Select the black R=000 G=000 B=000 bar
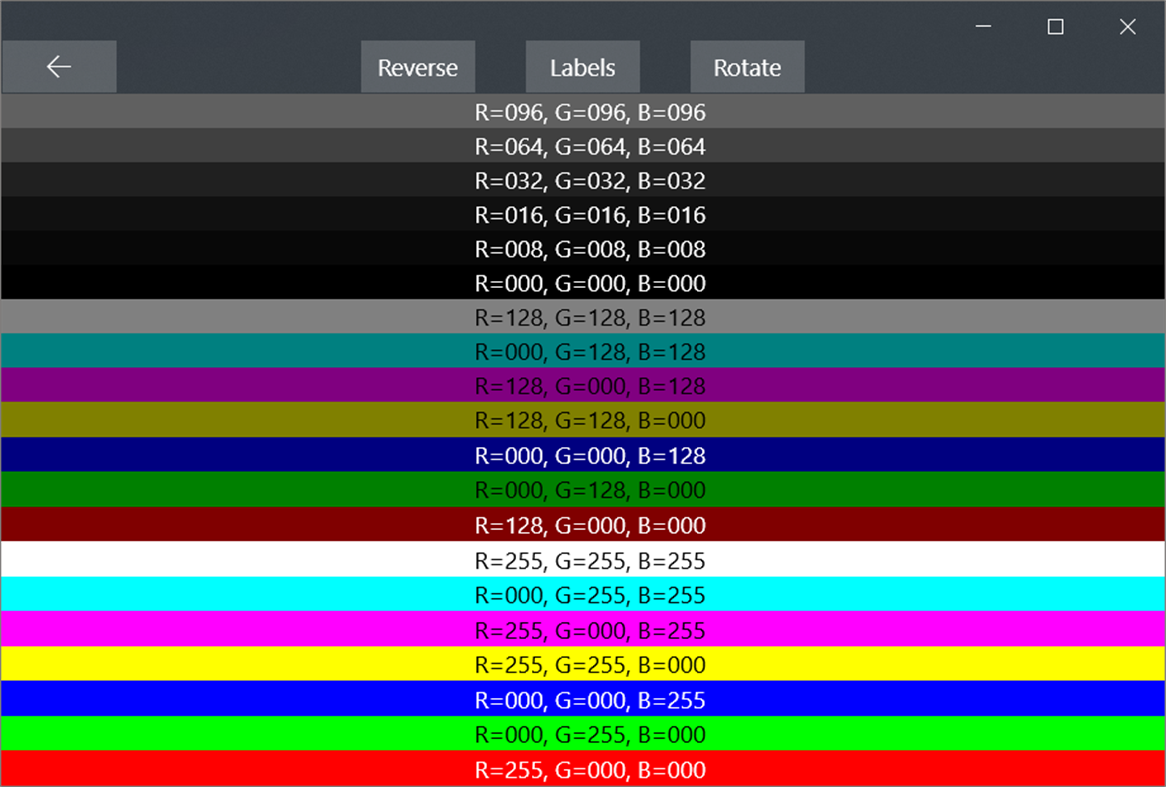 pos(583,283)
